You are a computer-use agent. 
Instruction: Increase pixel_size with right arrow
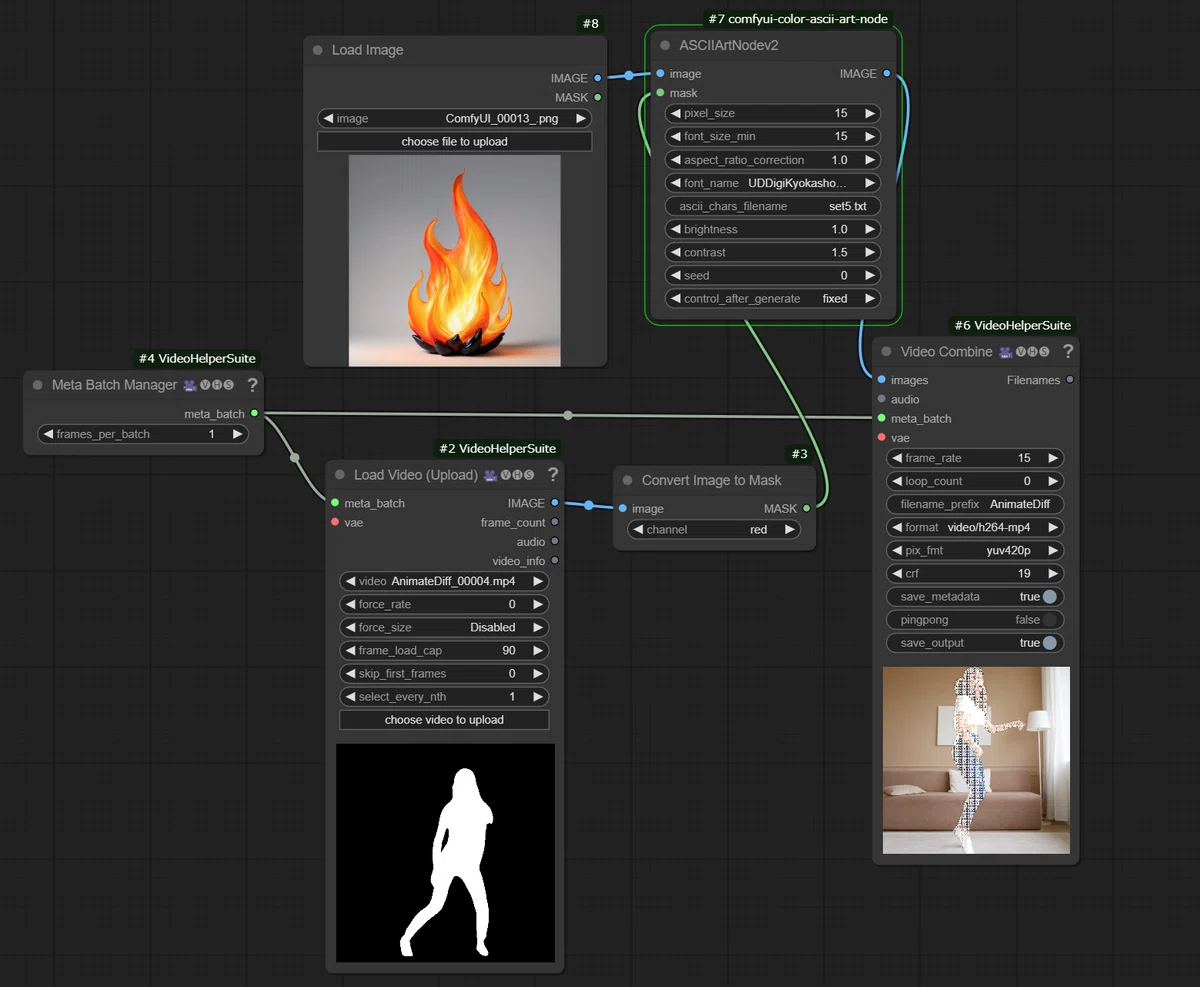tap(870, 114)
